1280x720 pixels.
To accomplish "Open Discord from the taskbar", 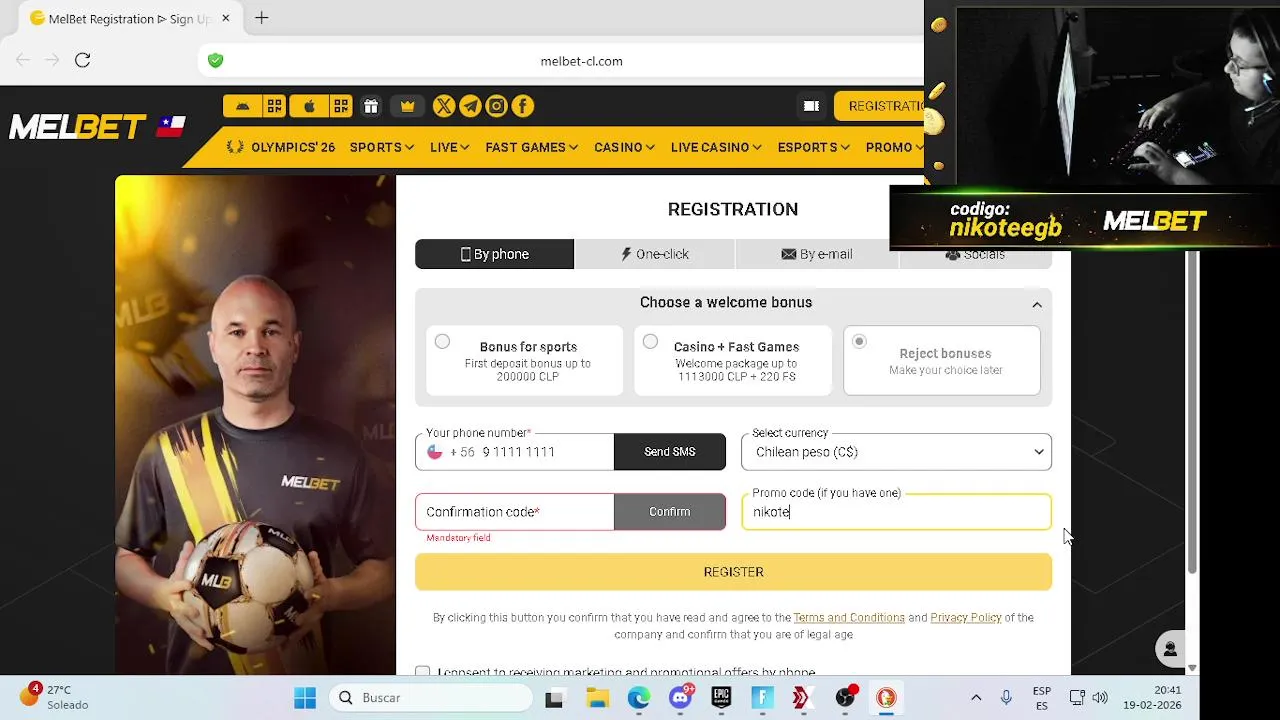I will click(x=681, y=698).
